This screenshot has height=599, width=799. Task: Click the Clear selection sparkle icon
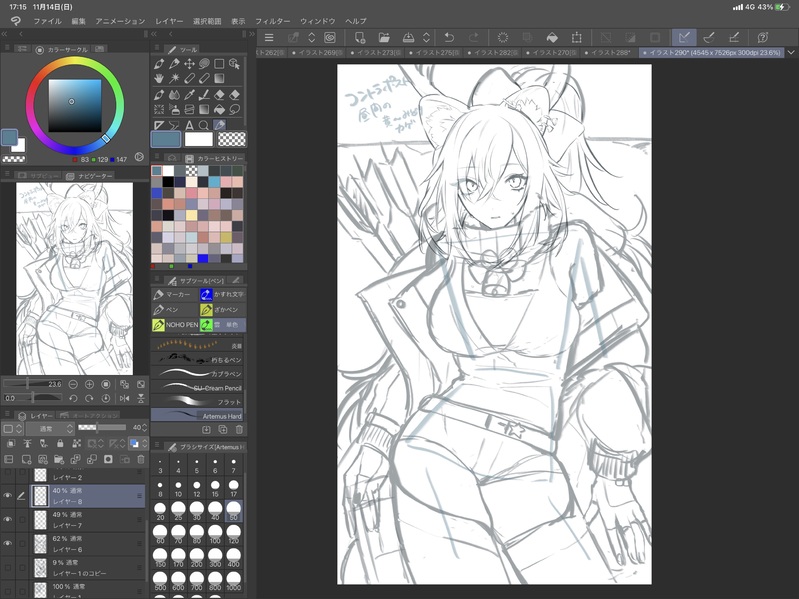[x=503, y=37]
